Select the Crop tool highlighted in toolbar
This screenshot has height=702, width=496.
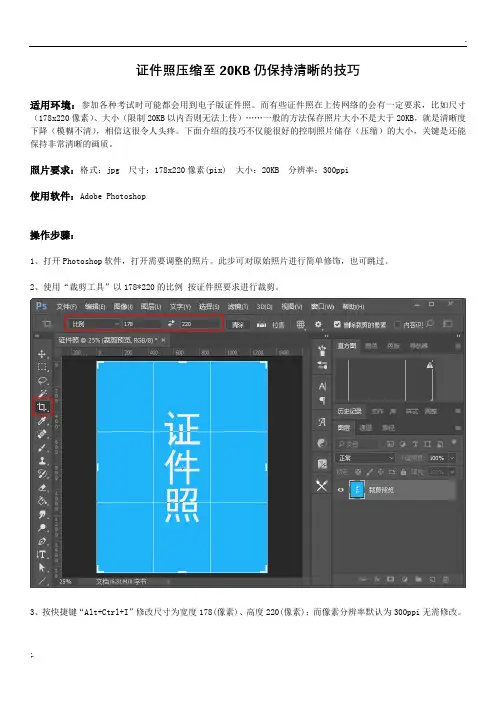[x=42, y=407]
